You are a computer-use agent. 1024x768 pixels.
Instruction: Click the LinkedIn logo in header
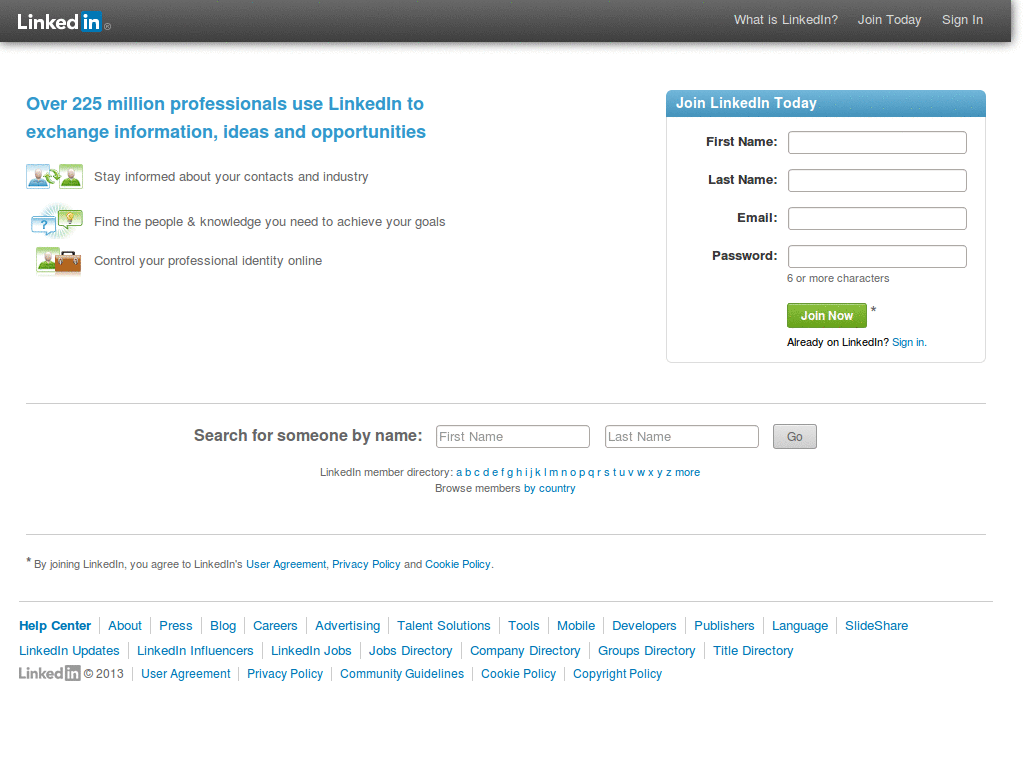[63, 22]
